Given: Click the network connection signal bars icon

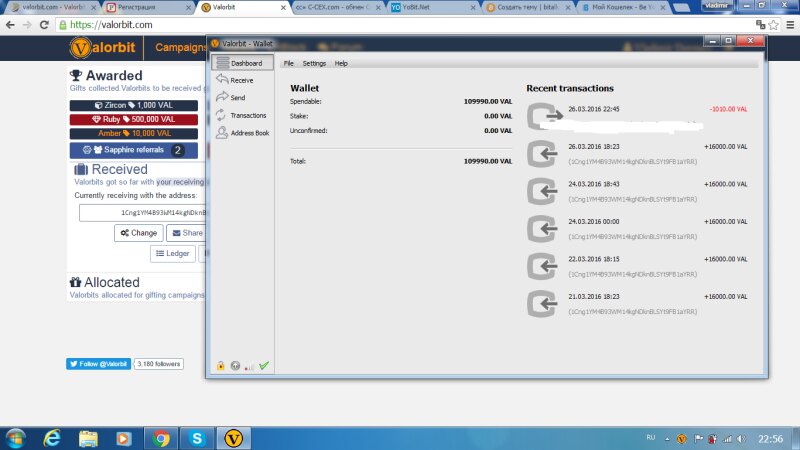Looking at the screenshot, I should pyautogui.click(x=249, y=366).
